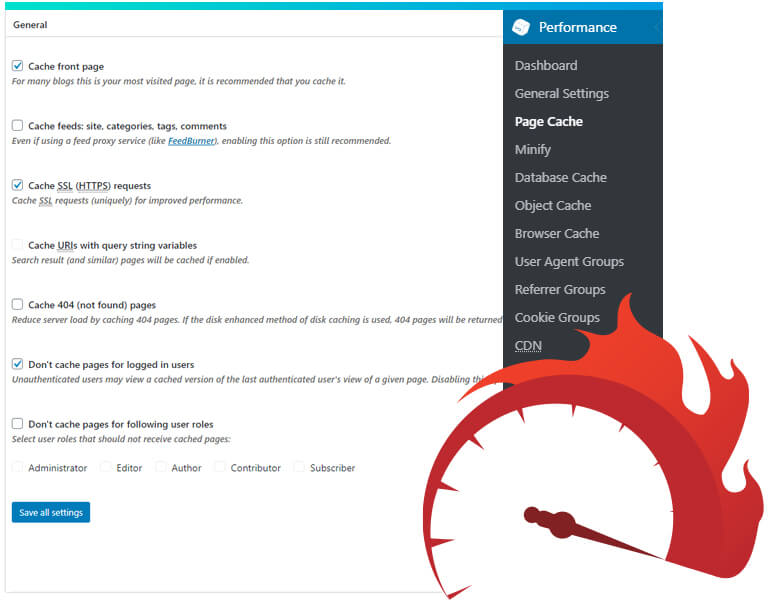Click 'Cache 404 (not found) pages' label
The height and width of the screenshot is (609, 773).
pos(92,305)
